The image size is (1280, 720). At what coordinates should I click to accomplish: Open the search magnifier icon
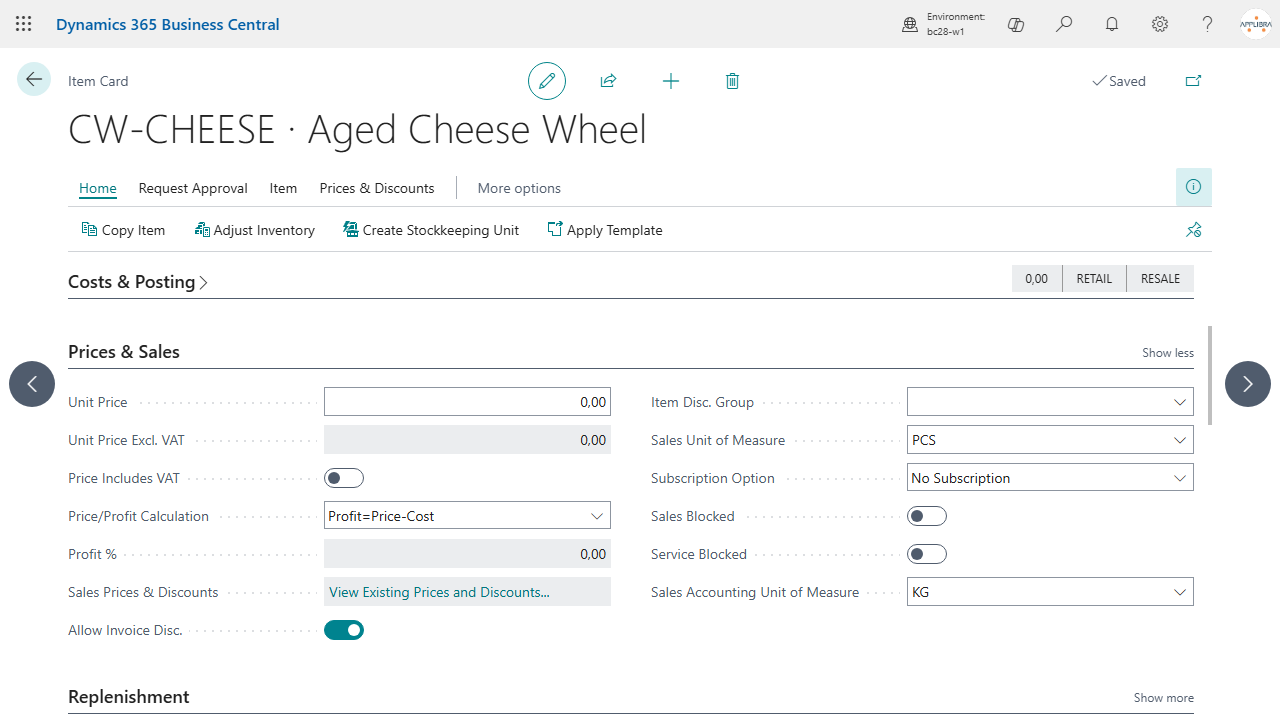1064,24
